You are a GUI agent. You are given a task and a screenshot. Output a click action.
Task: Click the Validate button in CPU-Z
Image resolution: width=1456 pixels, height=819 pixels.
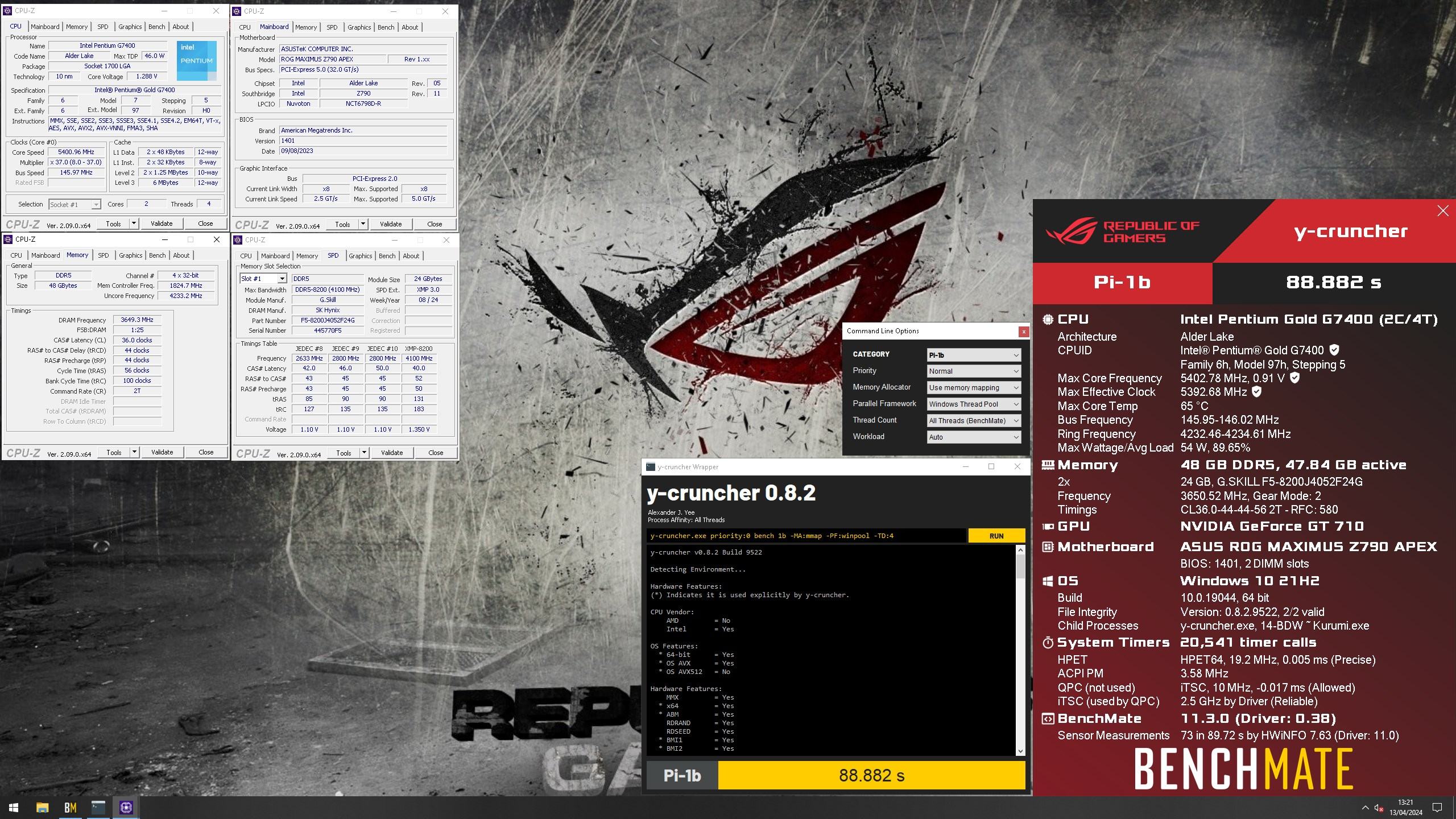point(162,223)
